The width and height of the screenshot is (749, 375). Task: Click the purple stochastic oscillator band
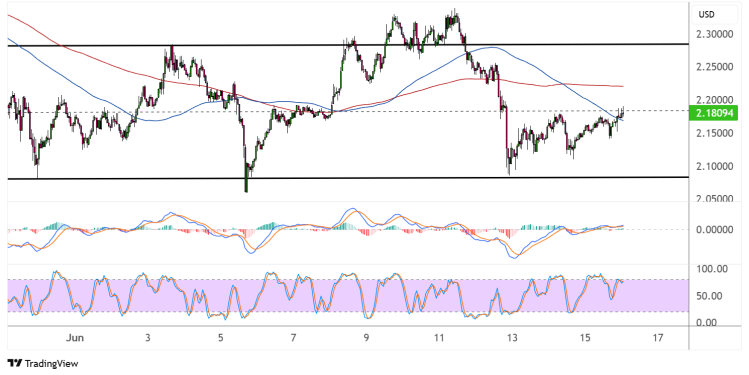point(348,296)
